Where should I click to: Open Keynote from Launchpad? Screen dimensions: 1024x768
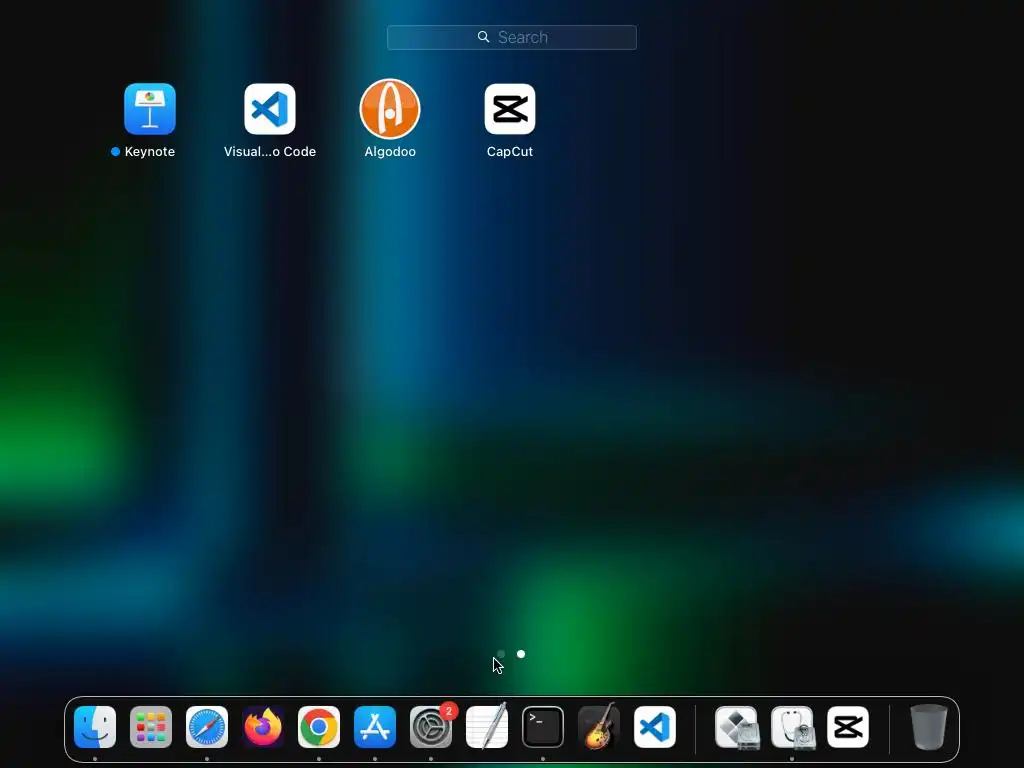click(150, 109)
